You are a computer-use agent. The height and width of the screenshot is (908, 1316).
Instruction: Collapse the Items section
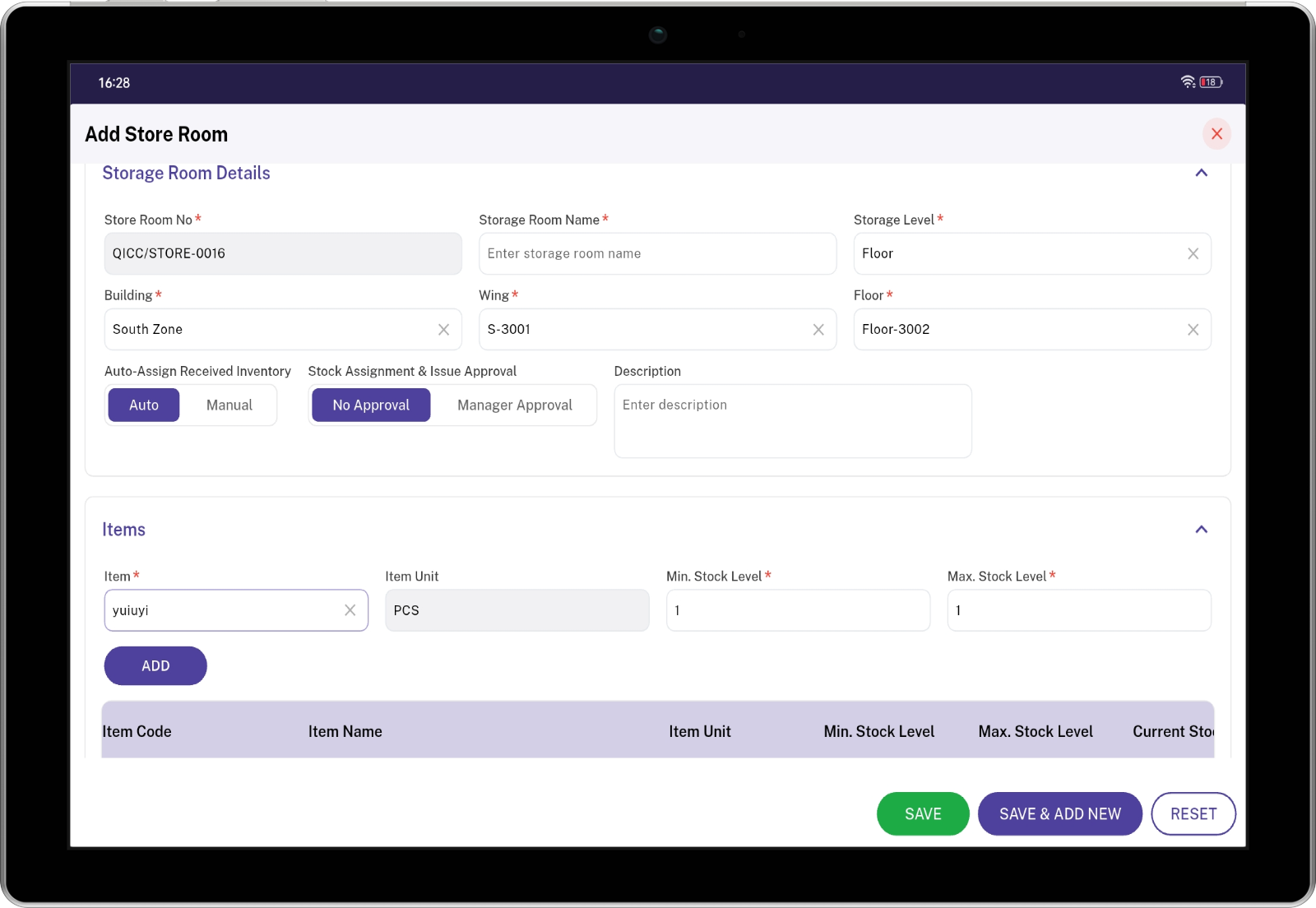pyautogui.click(x=1201, y=530)
